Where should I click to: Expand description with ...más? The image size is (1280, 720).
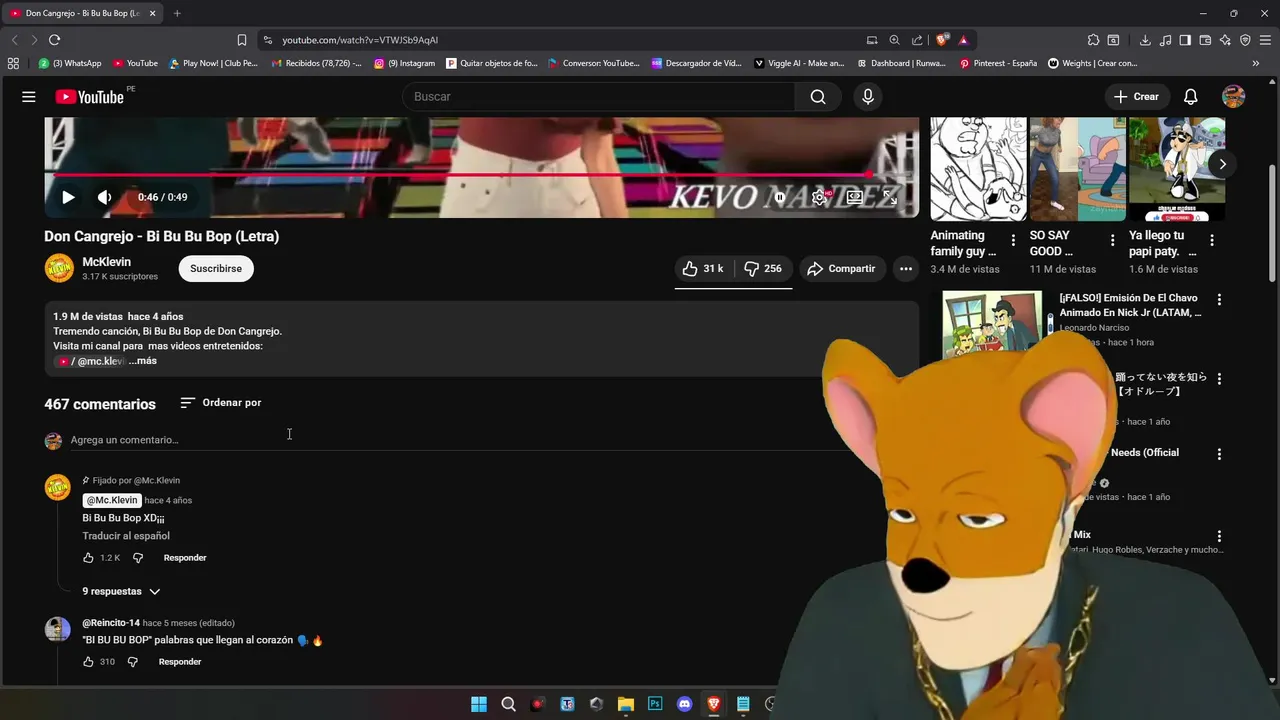[x=143, y=361]
